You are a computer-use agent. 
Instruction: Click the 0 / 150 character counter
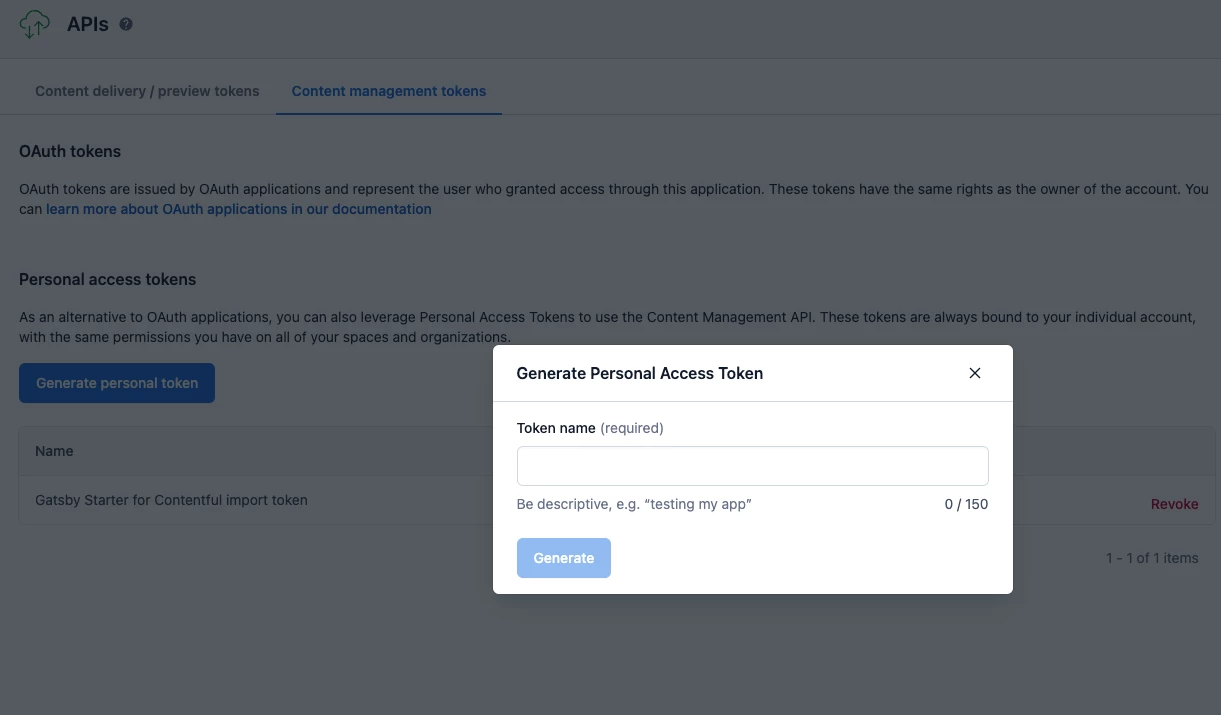pos(966,504)
